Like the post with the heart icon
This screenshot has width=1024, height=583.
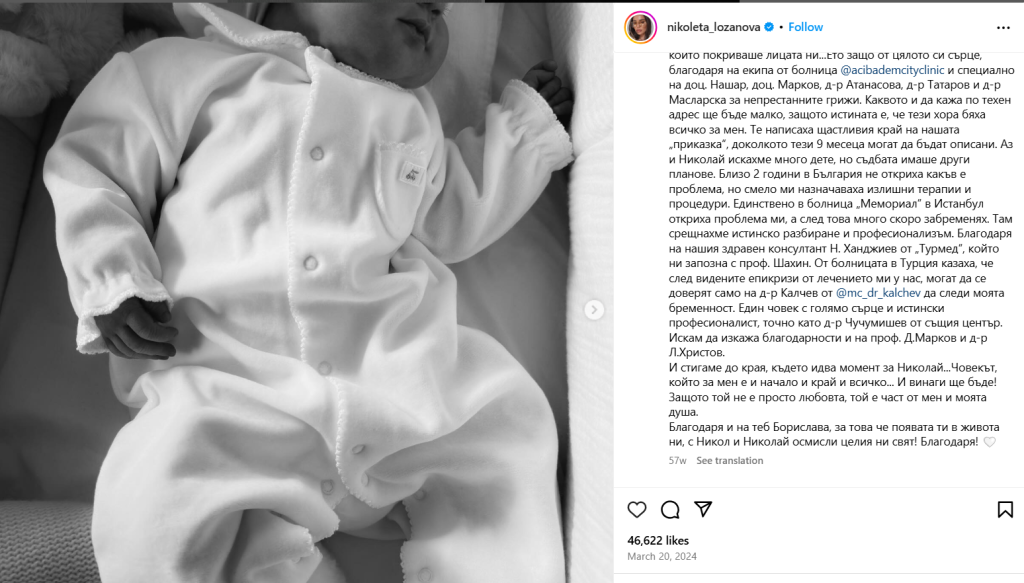[x=637, y=509]
